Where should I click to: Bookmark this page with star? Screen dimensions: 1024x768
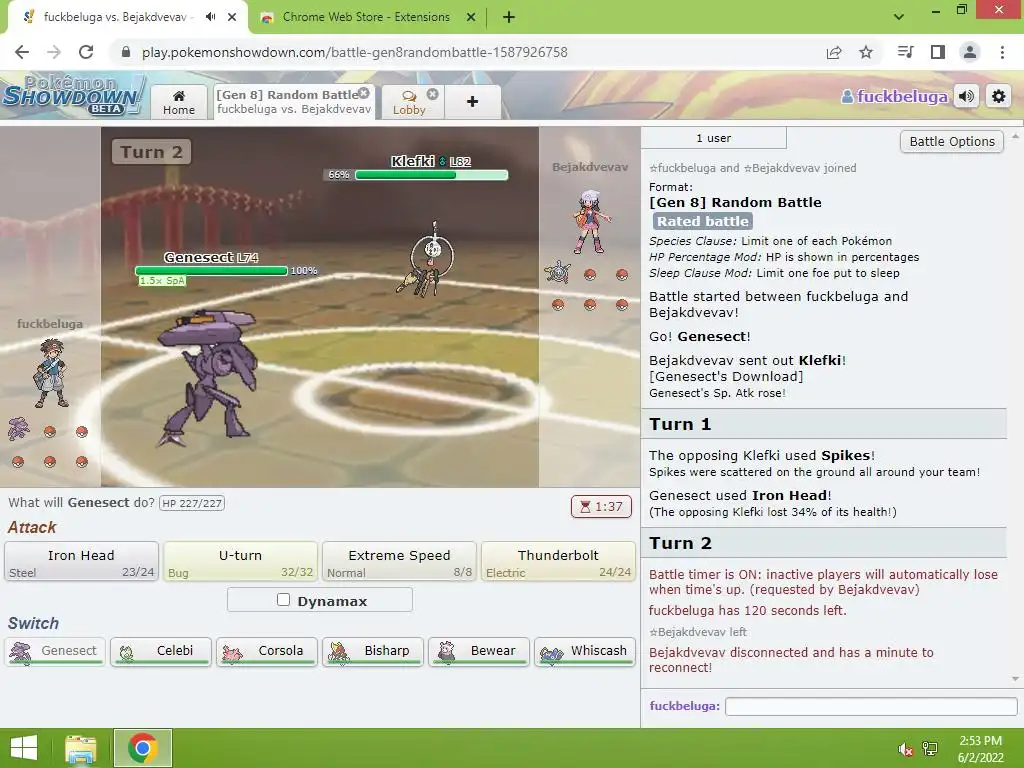pyautogui.click(x=866, y=52)
